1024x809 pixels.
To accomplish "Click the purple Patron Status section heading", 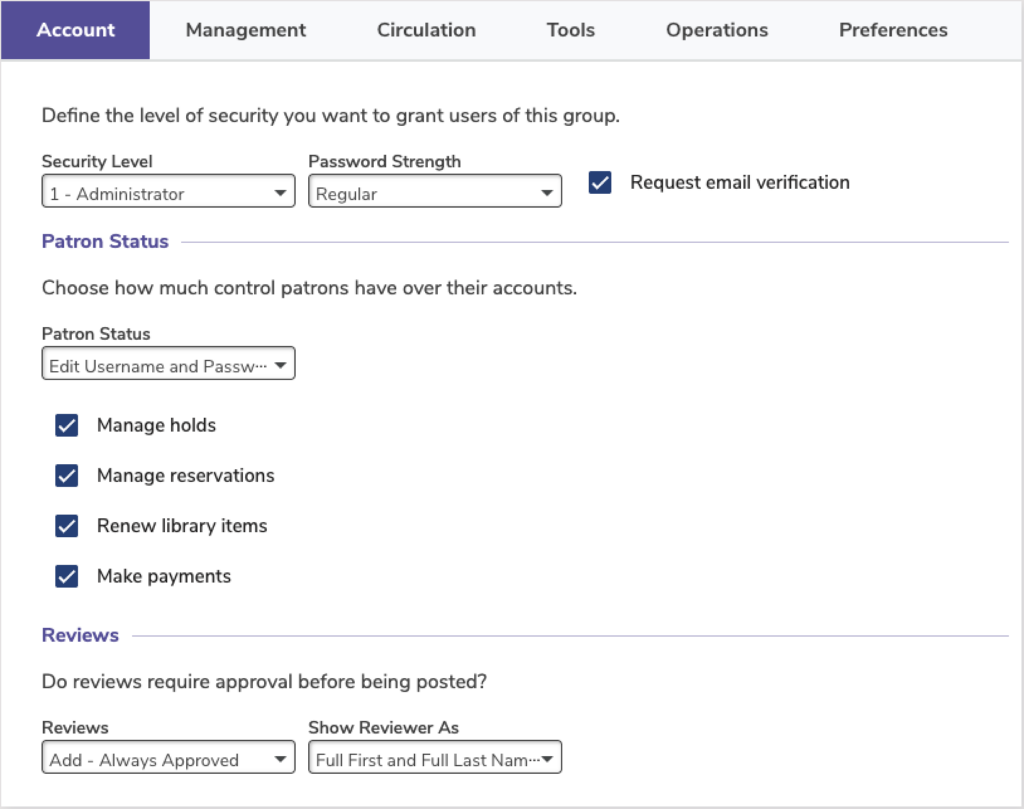I will click(105, 241).
